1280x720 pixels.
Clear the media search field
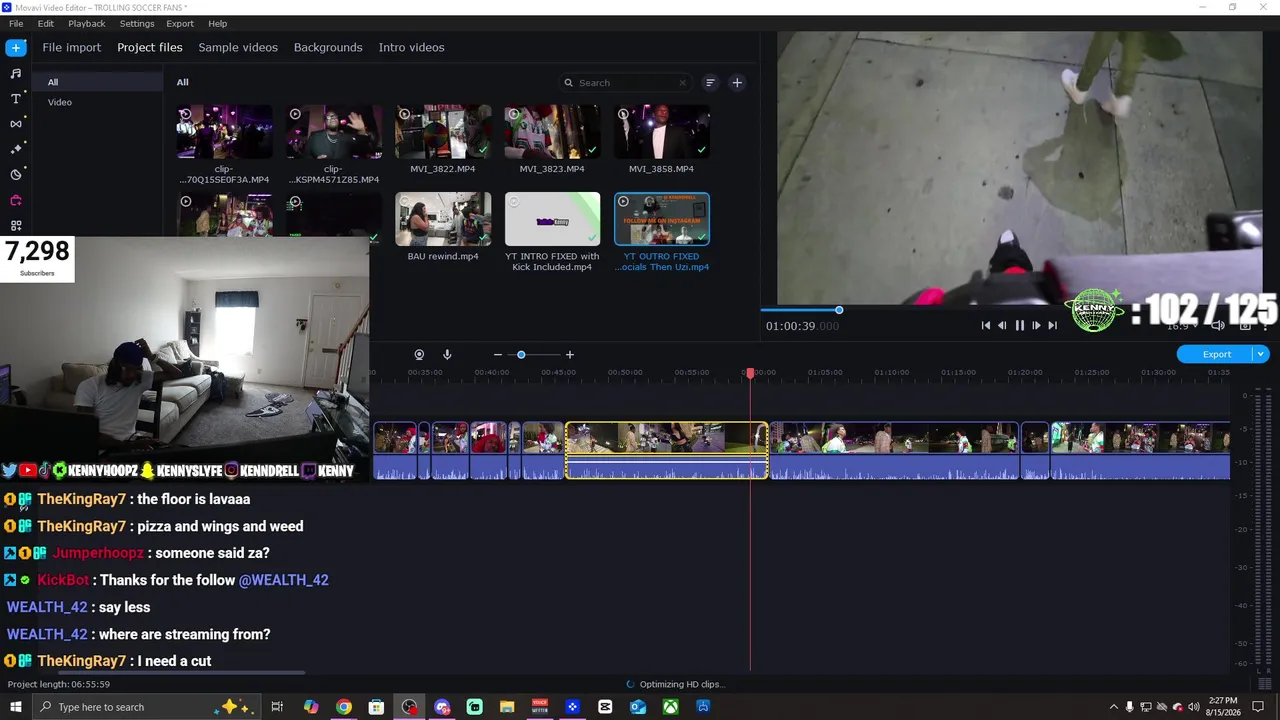coord(683,83)
